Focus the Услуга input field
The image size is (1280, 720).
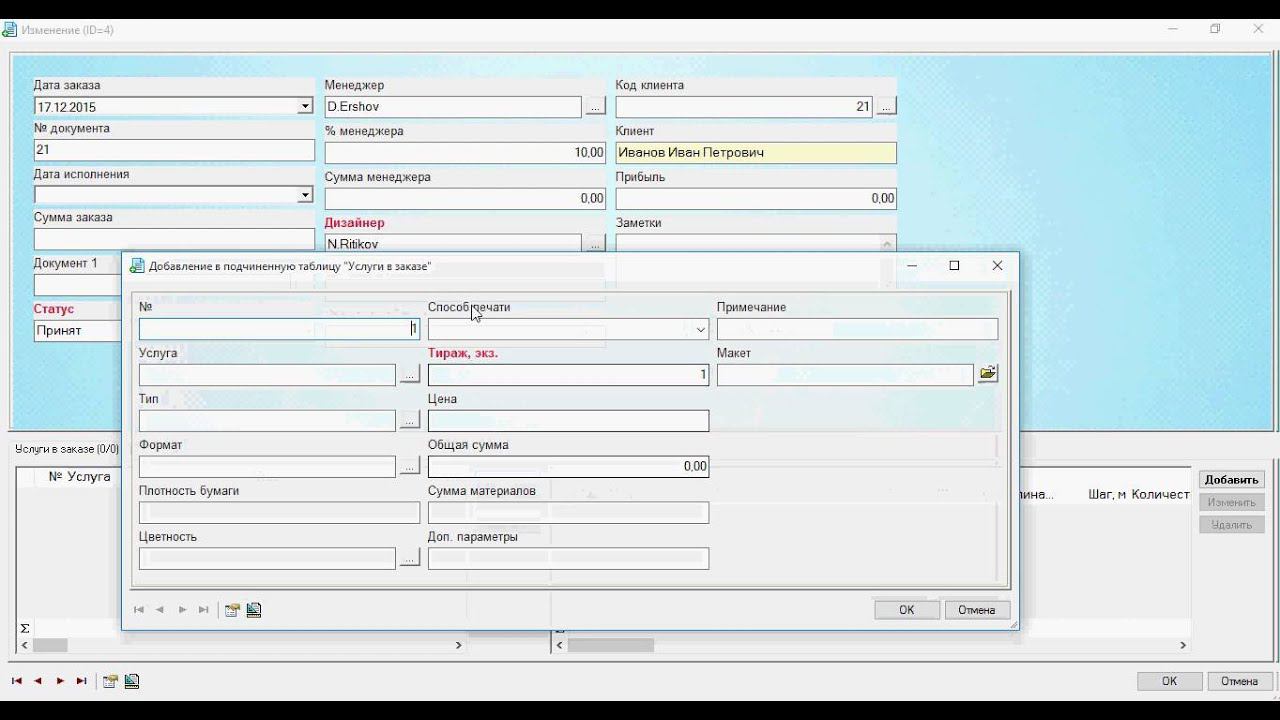click(x=267, y=375)
